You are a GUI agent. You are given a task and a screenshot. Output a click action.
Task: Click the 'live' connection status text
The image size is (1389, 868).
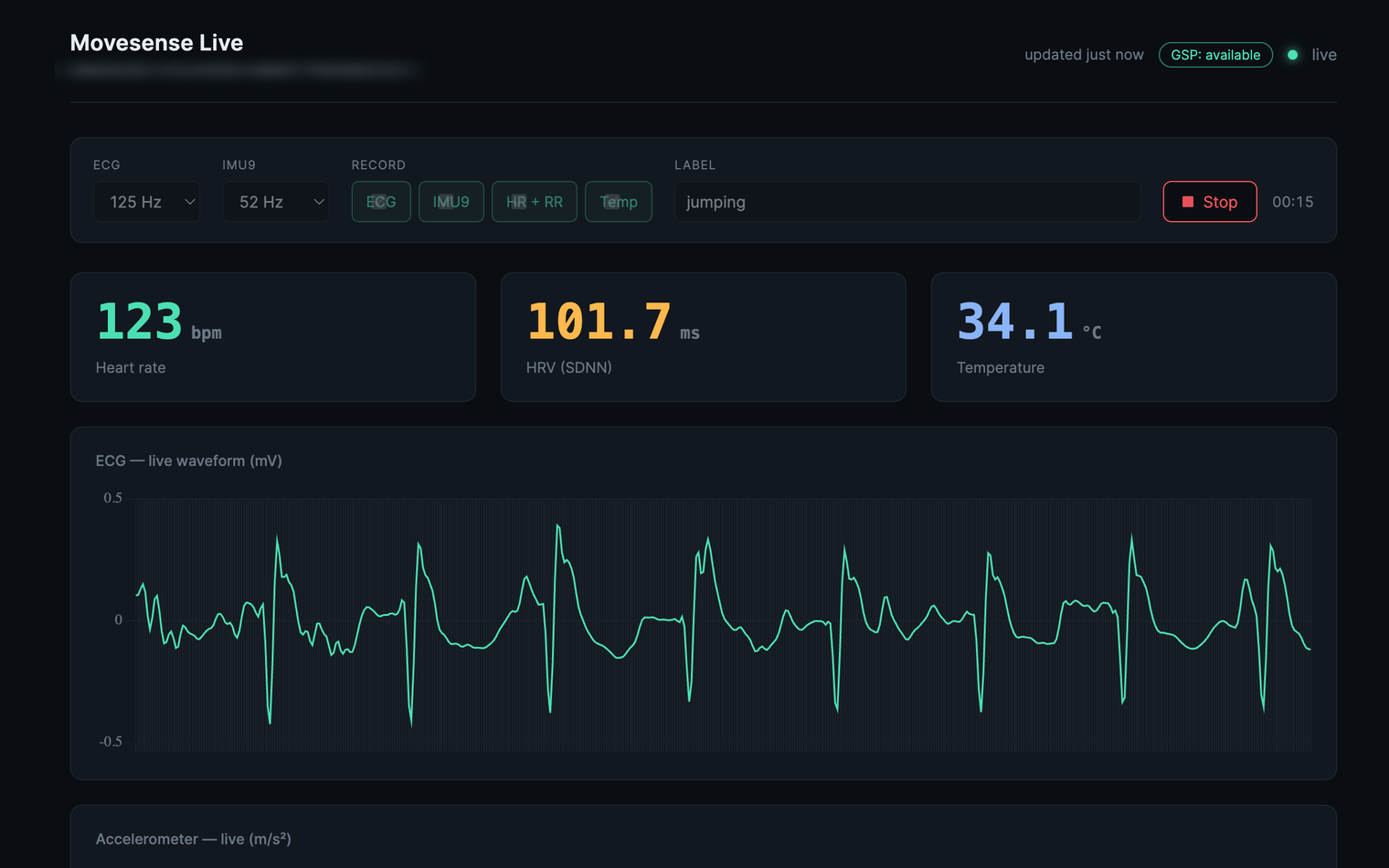coord(1324,55)
